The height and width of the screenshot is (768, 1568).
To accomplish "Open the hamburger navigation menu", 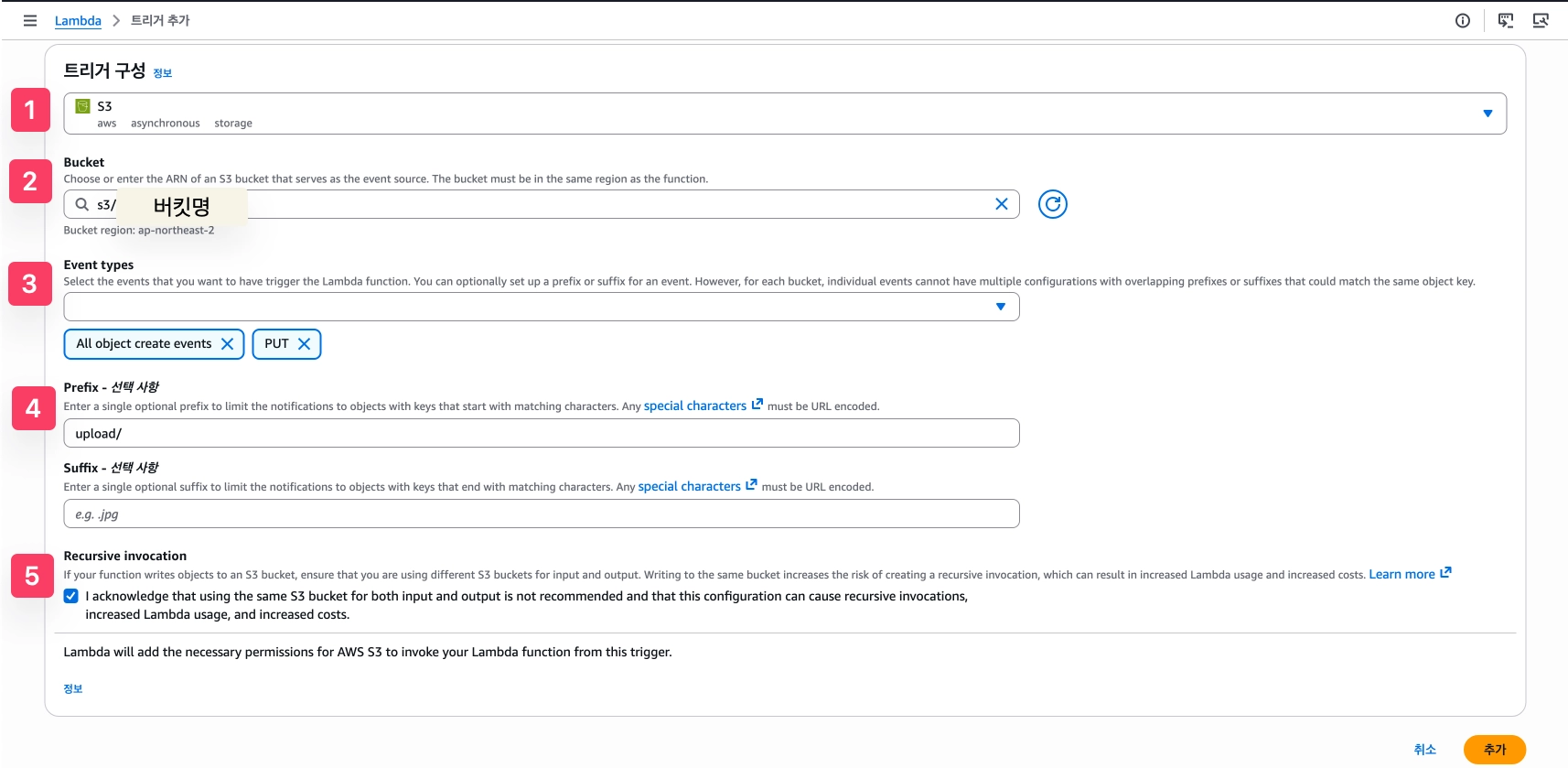I will pyautogui.click(x=30, y=20).
